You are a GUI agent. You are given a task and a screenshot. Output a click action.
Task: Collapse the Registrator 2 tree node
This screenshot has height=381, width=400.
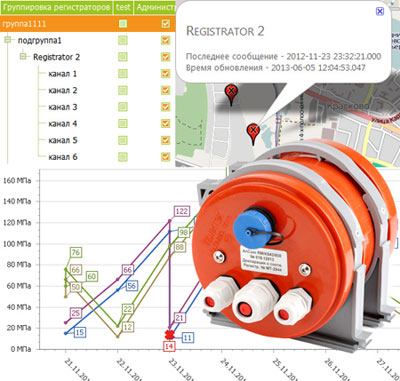[x=23, y=57]
